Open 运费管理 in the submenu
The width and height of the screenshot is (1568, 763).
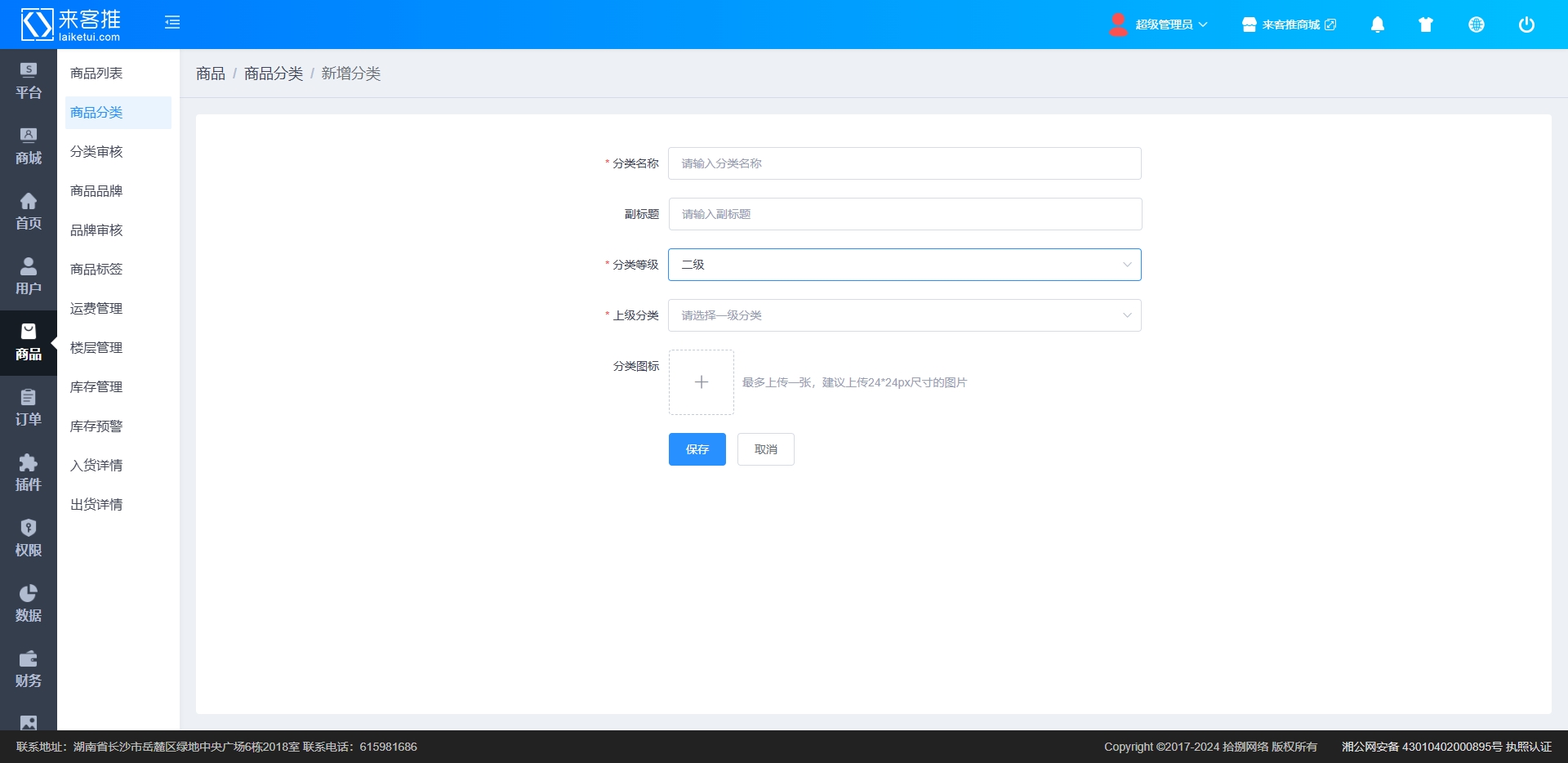pos(96,309)
